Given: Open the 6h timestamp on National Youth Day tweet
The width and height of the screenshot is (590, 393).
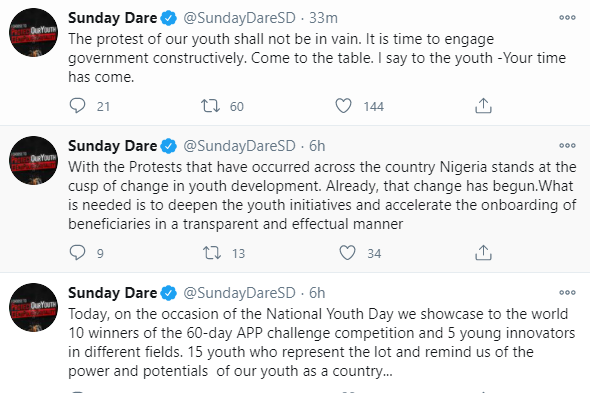Looking at the screenshot, I should point(317,293).
